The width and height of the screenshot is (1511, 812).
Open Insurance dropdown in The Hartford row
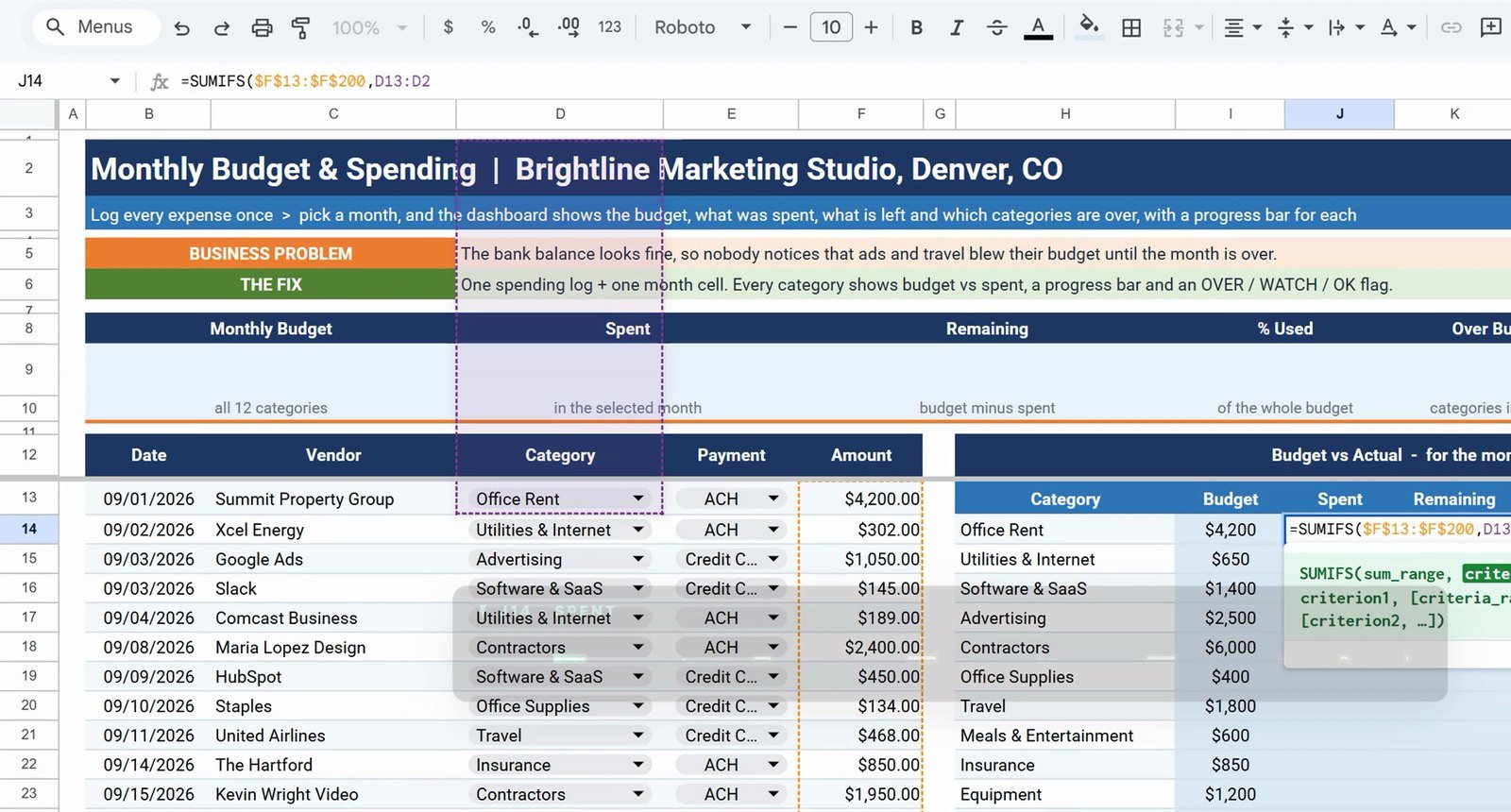tap(638, 765)
